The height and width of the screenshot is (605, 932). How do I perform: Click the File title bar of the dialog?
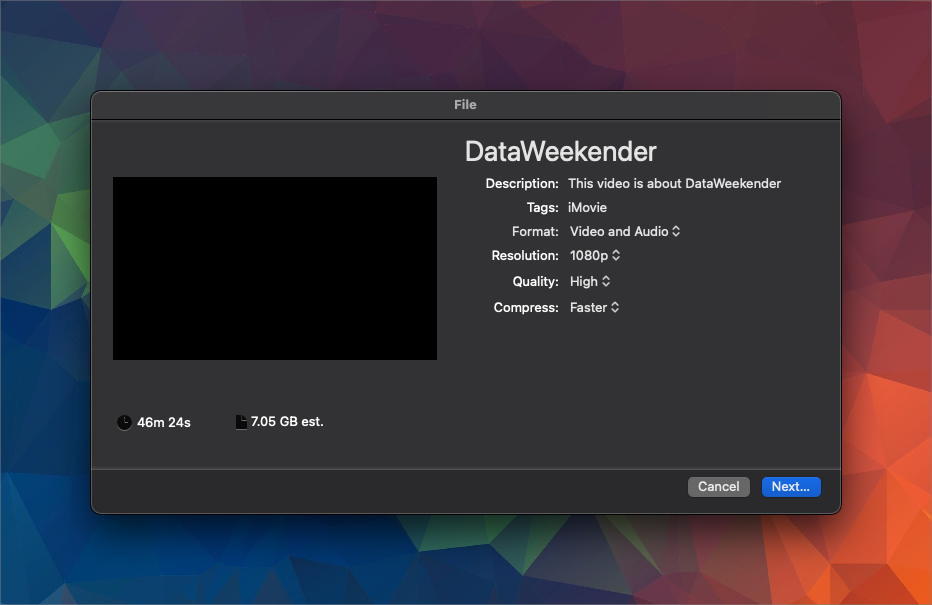[464, 104]
